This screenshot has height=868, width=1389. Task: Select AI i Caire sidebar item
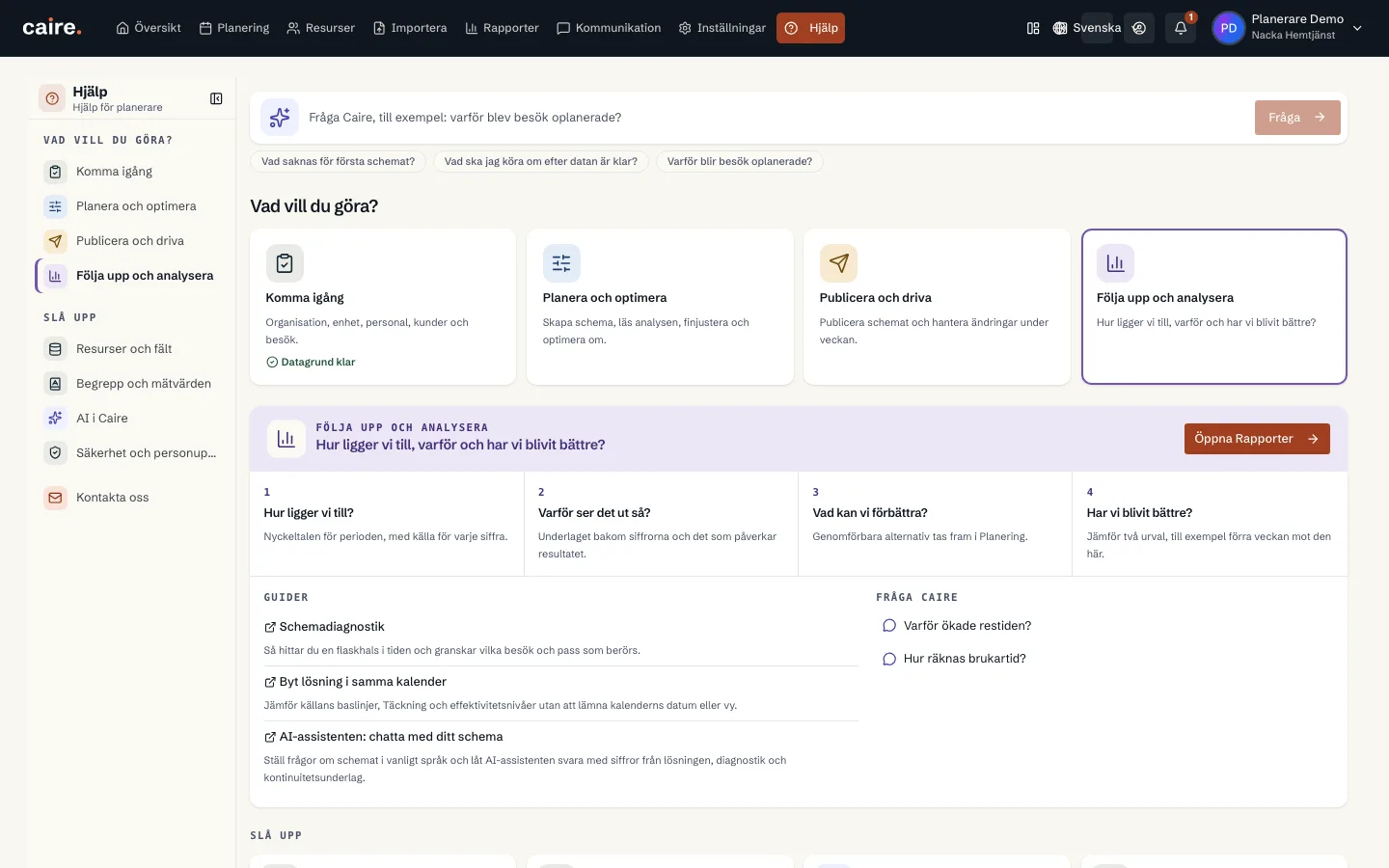[130, 419]
